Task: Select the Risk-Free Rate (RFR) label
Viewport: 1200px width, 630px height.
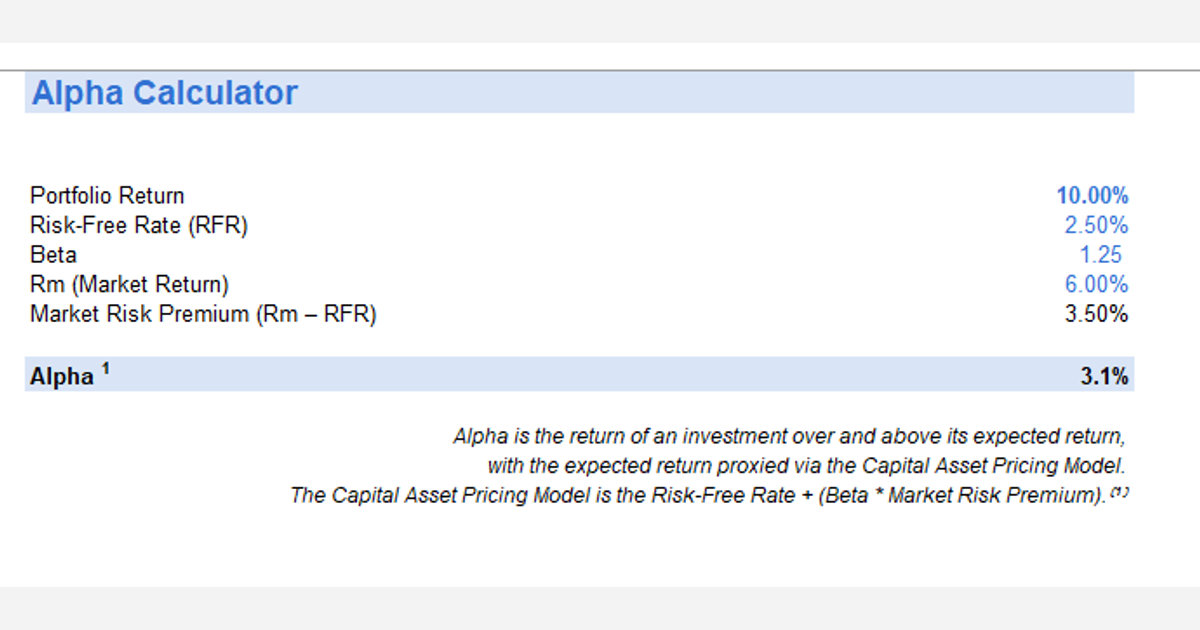Action: pyautogui.click(x=138, y=226)
